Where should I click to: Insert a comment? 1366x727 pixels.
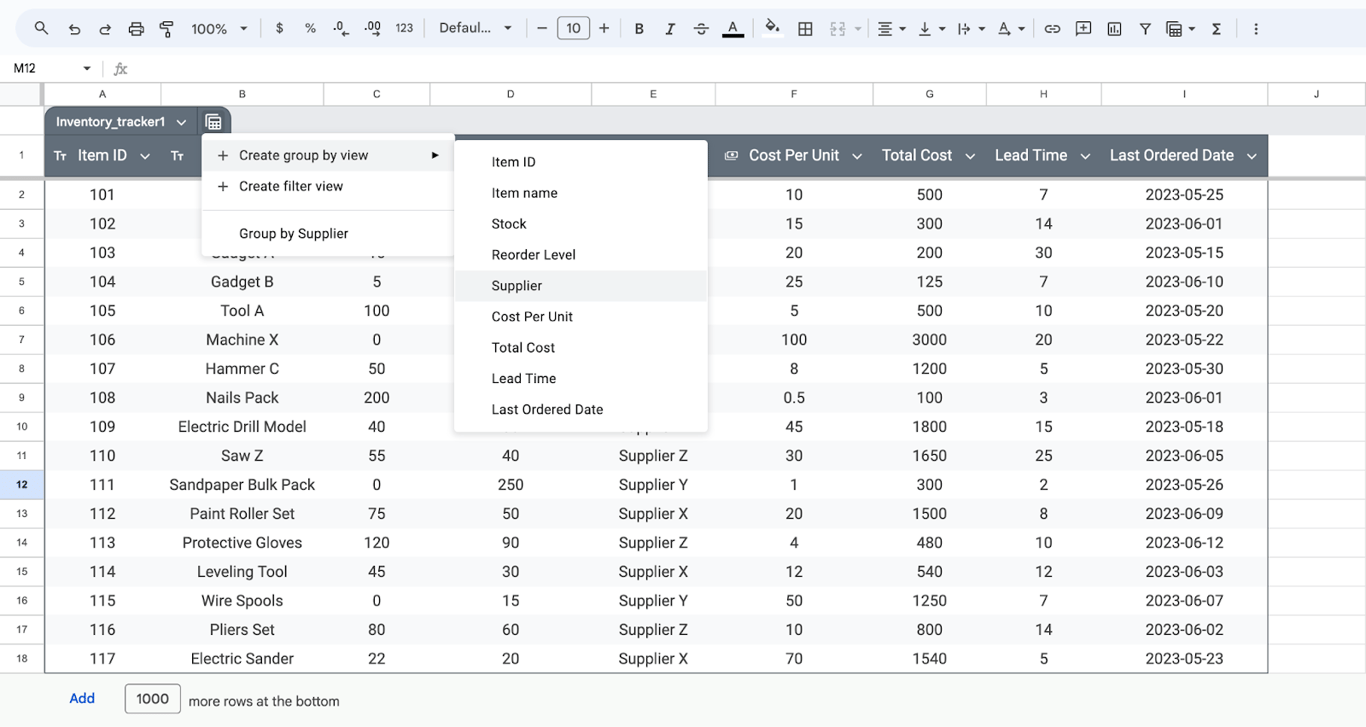pyautogui.click(x=1083, y=29)
